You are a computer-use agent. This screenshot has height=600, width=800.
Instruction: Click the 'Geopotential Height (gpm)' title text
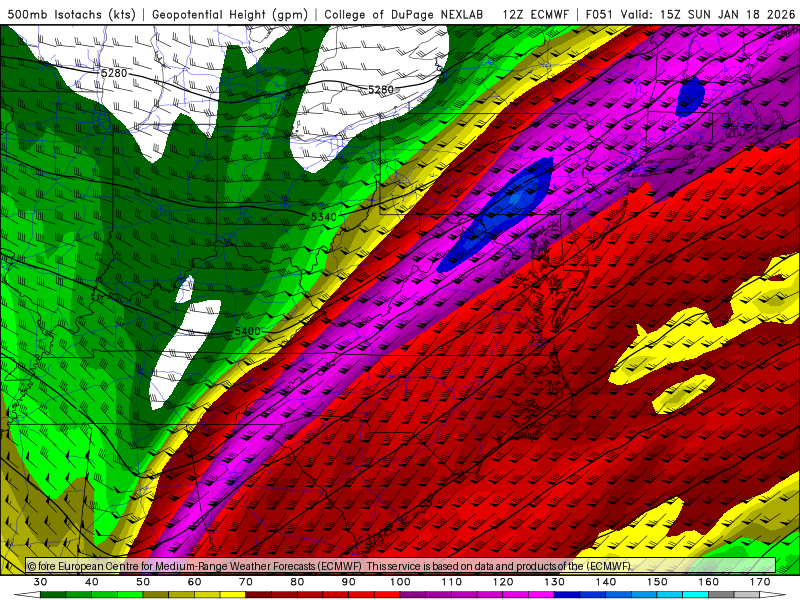click(230, 14)
